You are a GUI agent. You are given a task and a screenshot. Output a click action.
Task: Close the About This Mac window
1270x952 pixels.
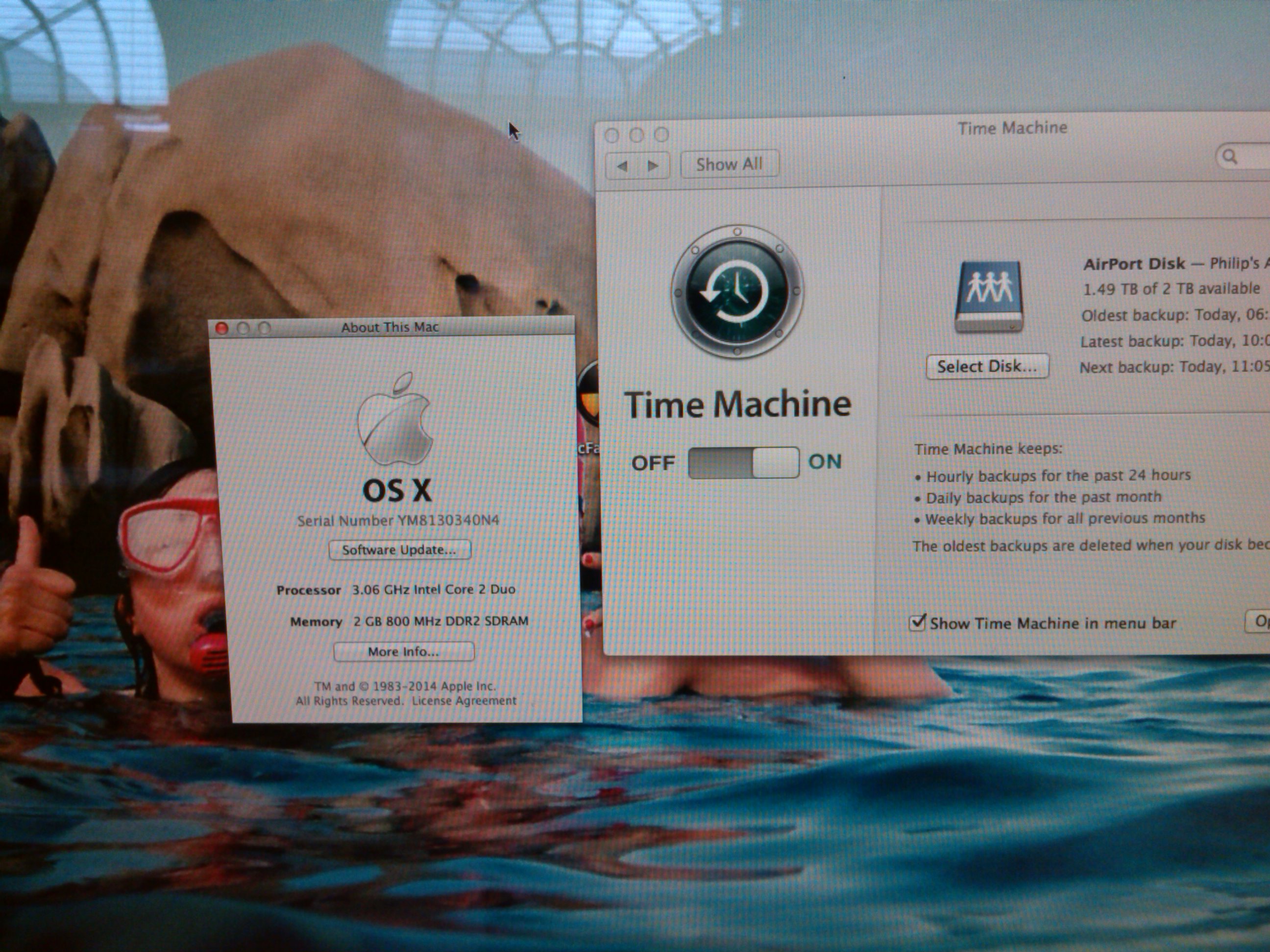[221, 328]
